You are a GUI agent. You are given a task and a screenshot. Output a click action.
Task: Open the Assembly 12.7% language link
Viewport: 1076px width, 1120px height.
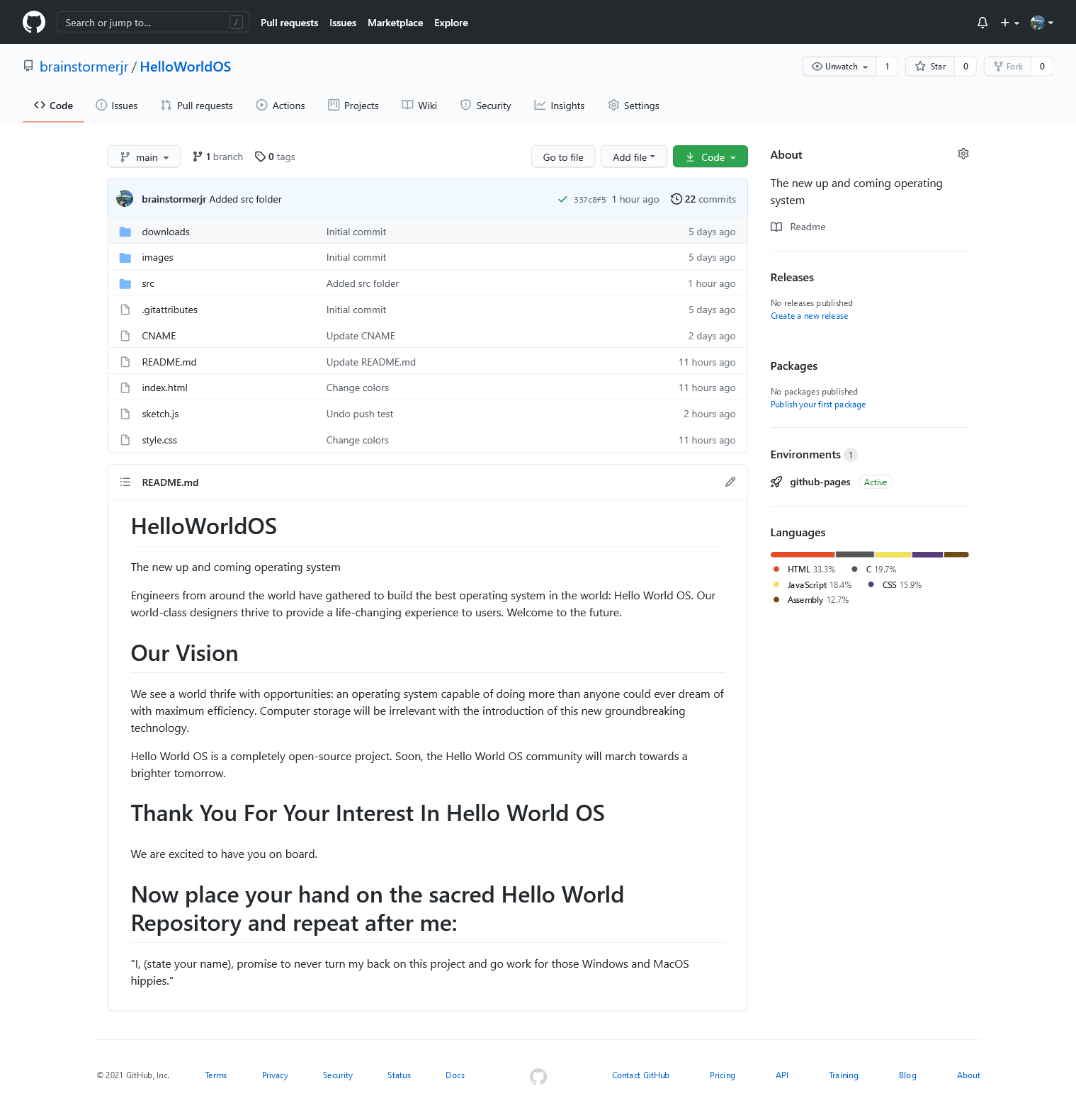[811, 600]
